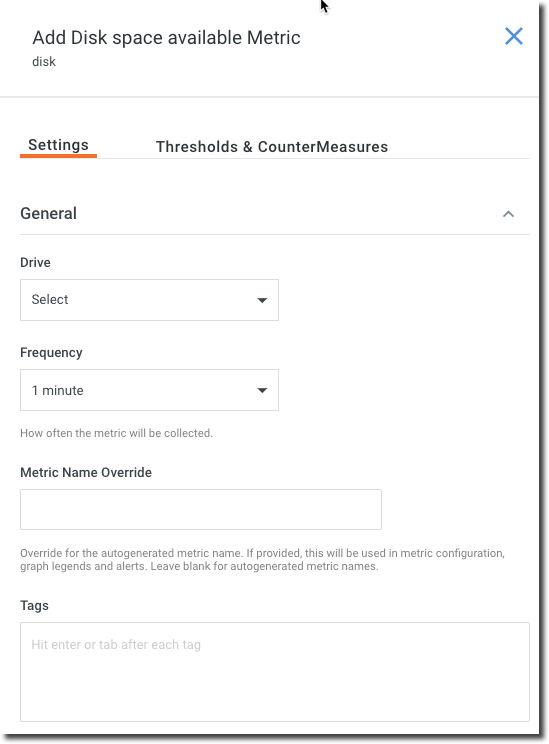
Task: Click the orange underline beneath Settings
Action: pyautogui.click(x=58, y=156)
